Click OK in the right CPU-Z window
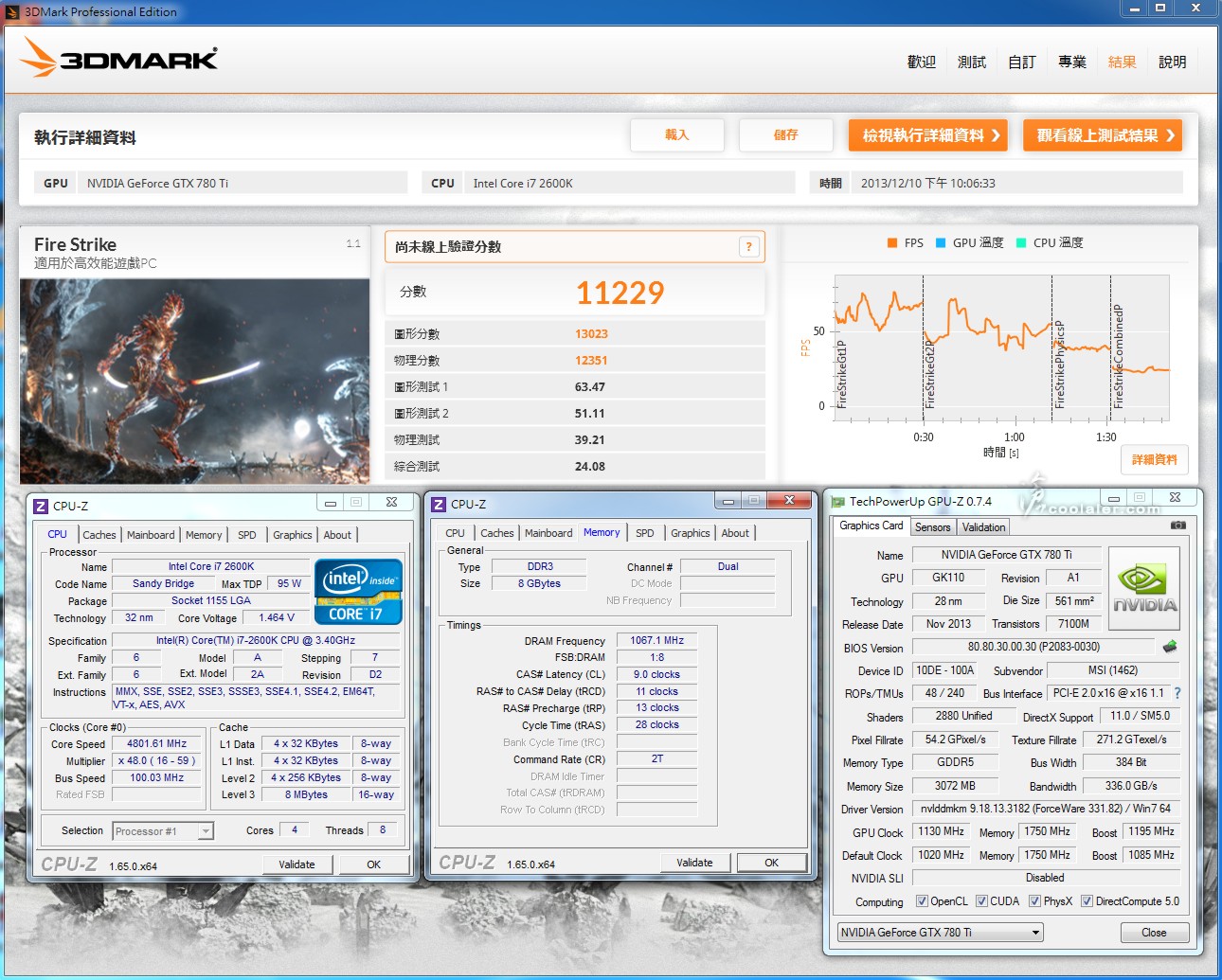 click(x=772, y=863)
